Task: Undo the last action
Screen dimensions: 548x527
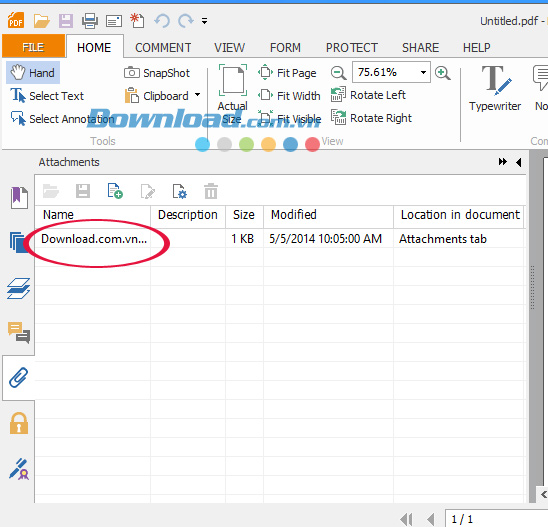Action: (162, 21)
